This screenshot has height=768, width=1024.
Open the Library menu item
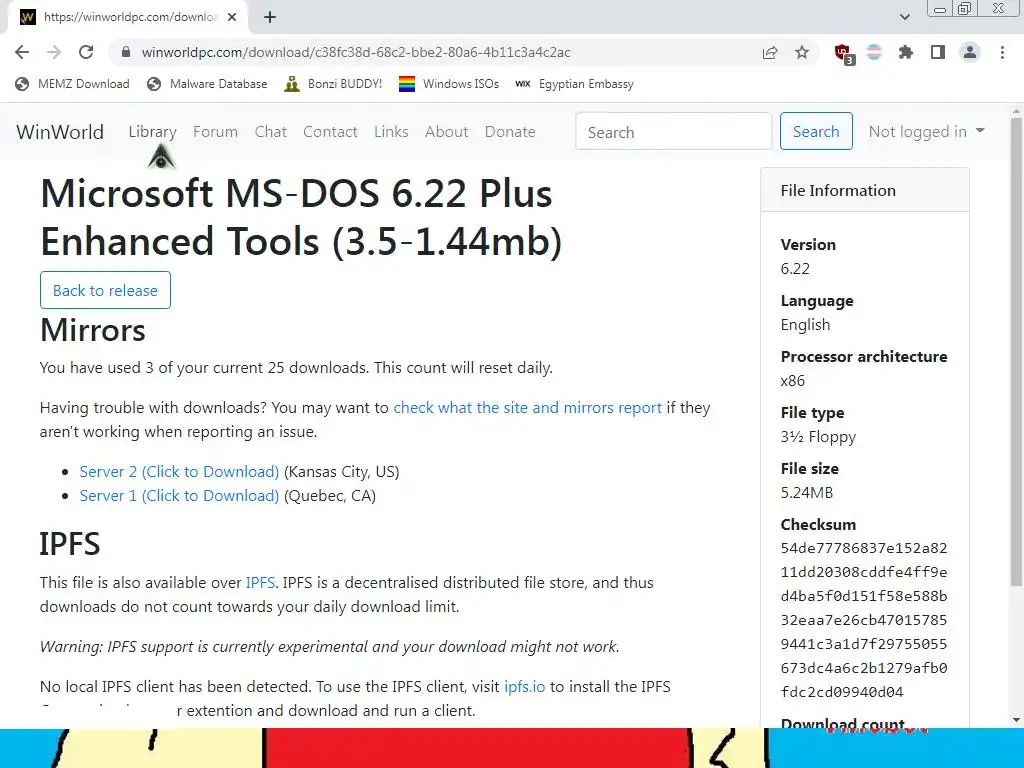(152, 131)
